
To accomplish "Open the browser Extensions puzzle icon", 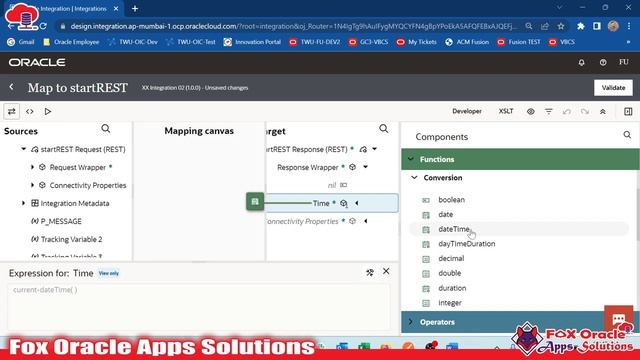I will tap(580, 26).
